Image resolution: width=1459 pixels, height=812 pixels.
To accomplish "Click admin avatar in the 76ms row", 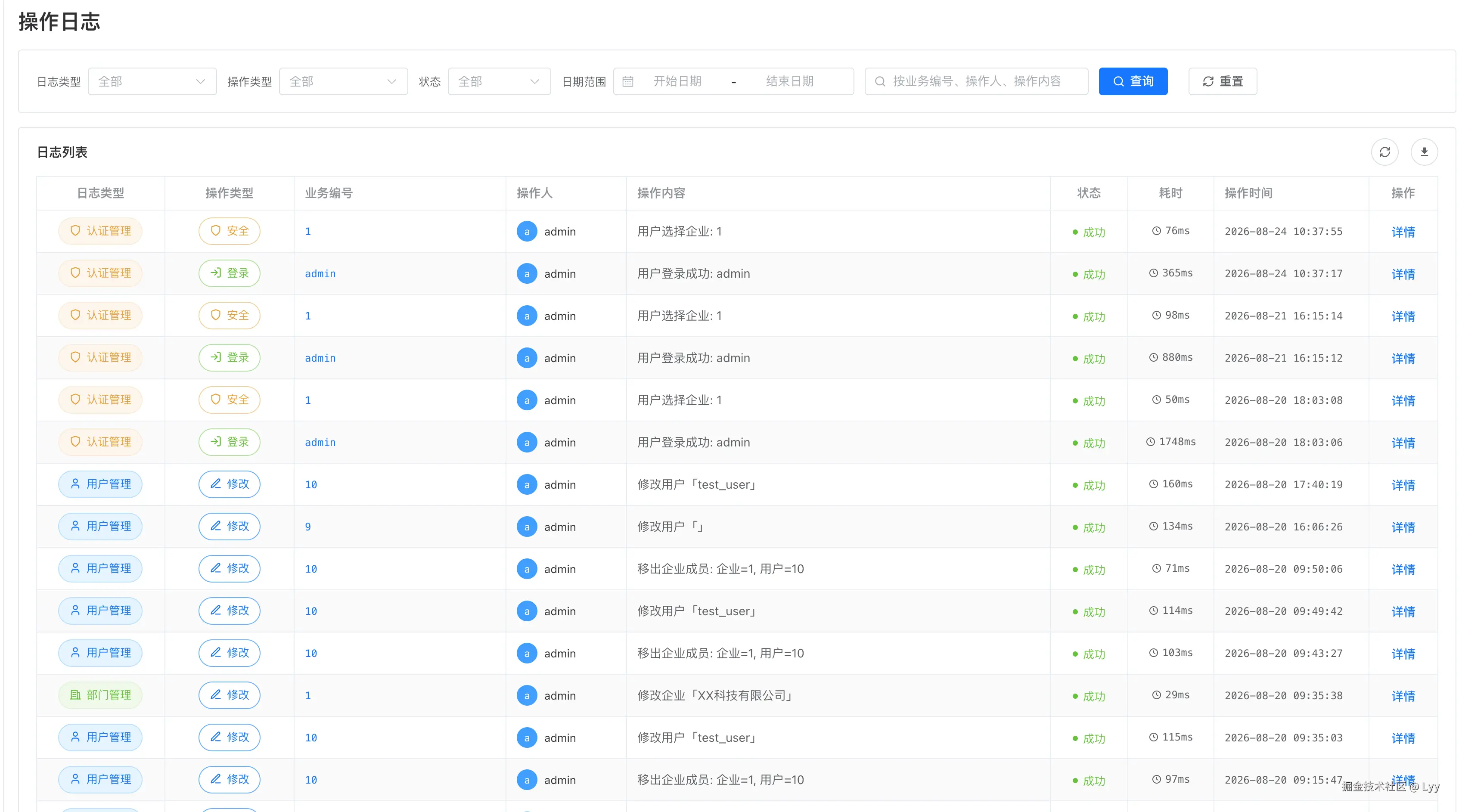I will pos(527,231).
